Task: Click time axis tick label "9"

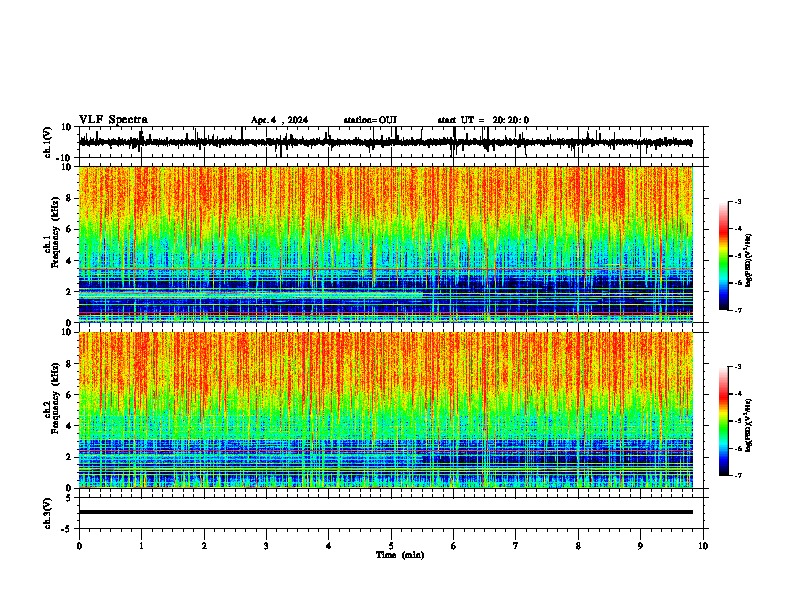Action: click(640, 546)
